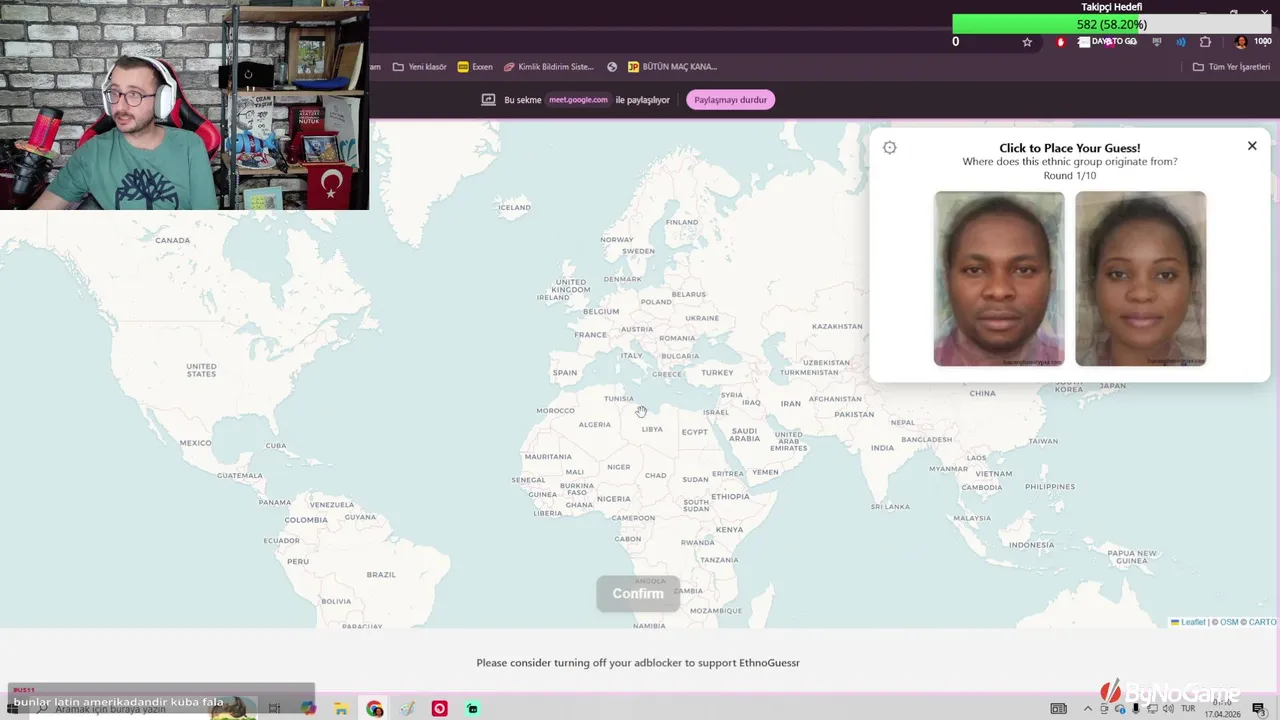The width and height of the screenshot is (1280, 720).
Task: Click the meet.google.com sharing chip
Action: 578,100
